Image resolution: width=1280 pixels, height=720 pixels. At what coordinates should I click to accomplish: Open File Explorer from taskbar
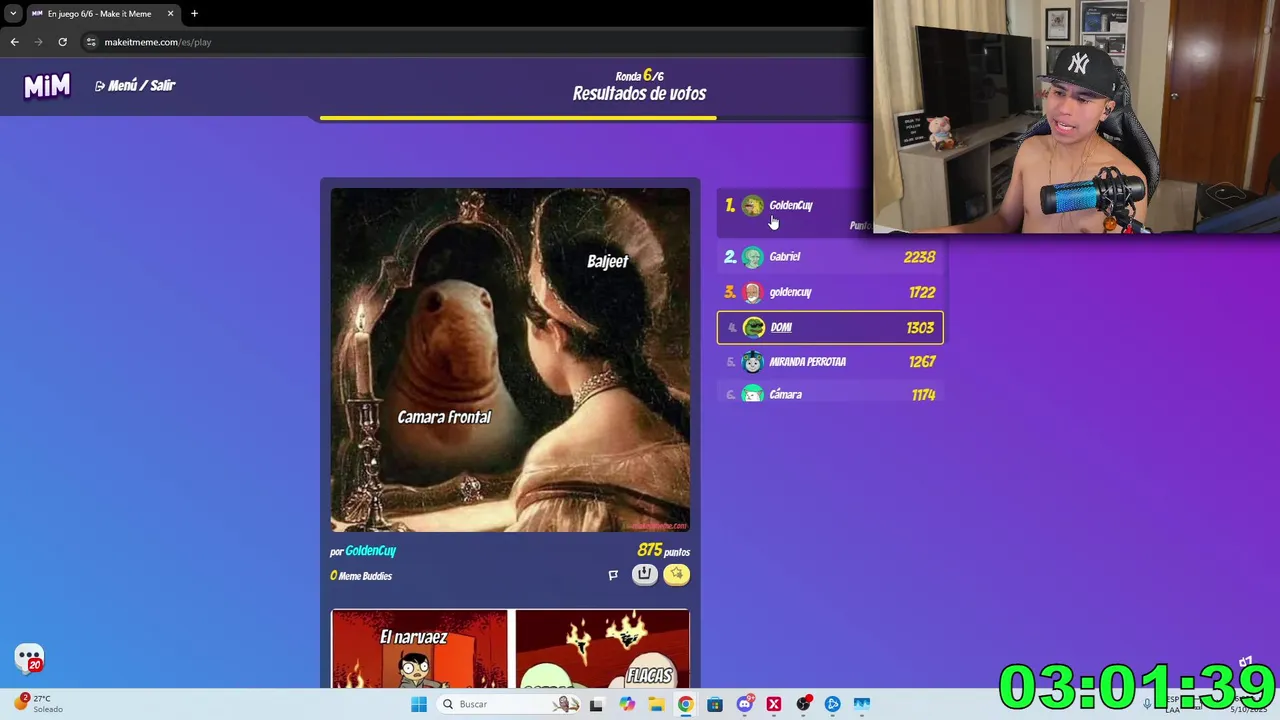tap(656, 704)
